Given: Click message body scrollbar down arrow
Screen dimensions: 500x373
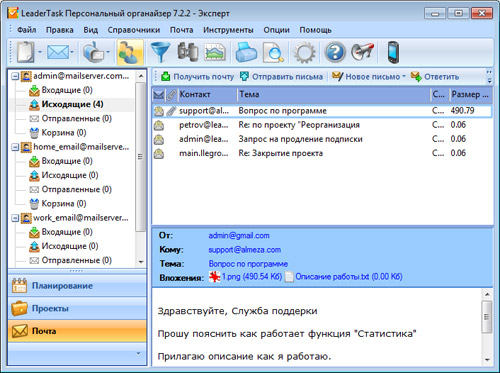Looking at the screenshot, I should tap(487, 360).
